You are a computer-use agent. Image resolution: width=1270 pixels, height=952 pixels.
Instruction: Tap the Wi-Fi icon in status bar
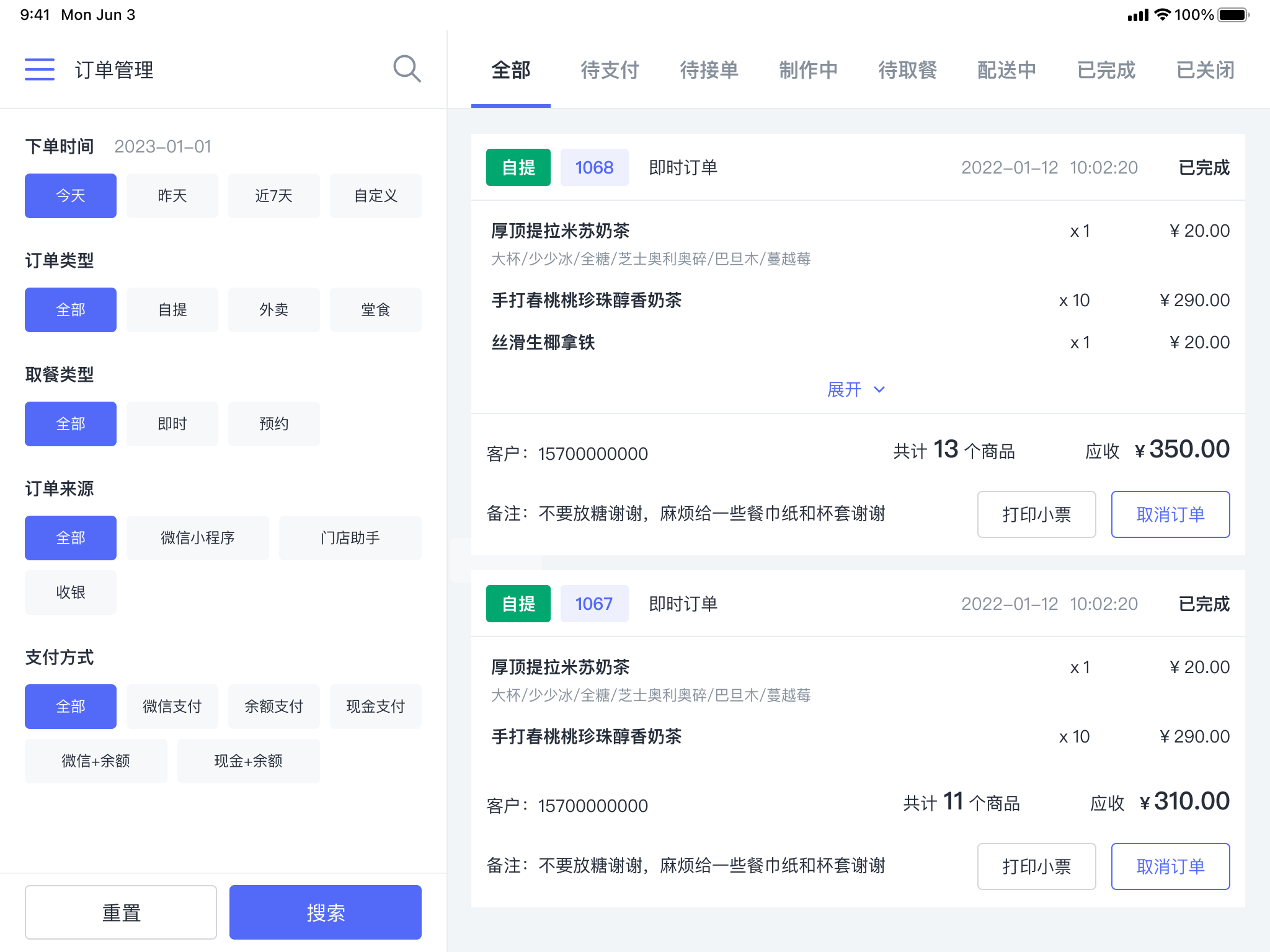(1163, 14)
